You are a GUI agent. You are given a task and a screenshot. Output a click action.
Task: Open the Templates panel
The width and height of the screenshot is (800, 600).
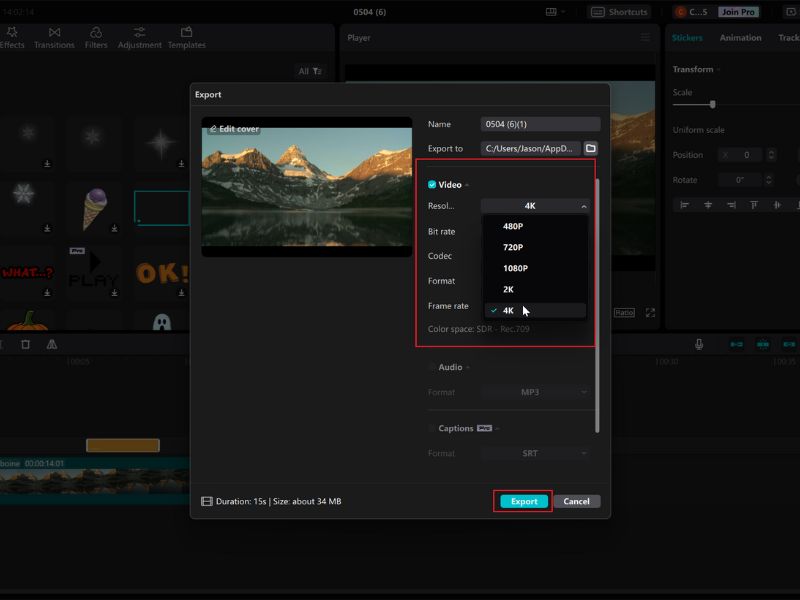(187, 38)
